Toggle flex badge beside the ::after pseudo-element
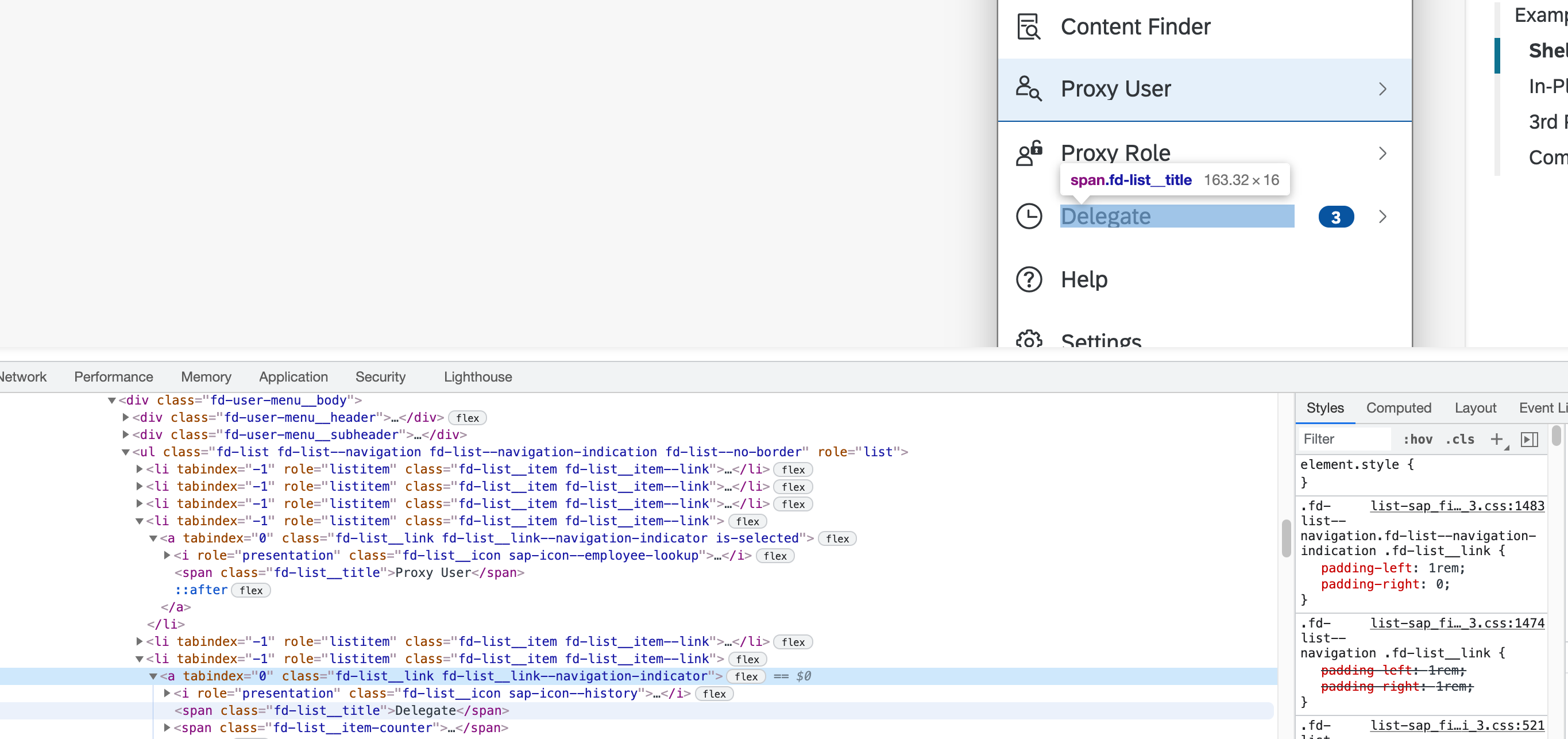1568x739 pixels. click(x=251, y=590)
